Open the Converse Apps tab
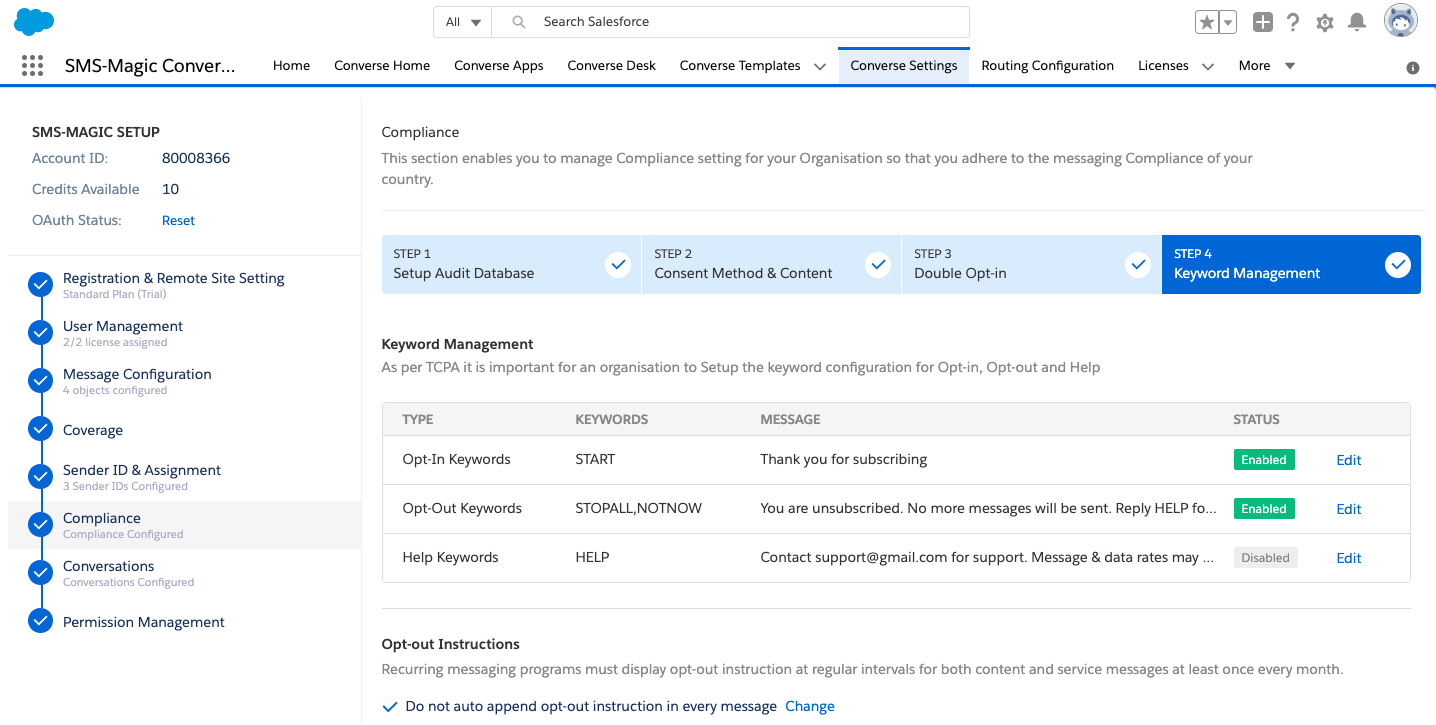The height and width of the screenshot is (725, 1436). (x=499, y=66)
